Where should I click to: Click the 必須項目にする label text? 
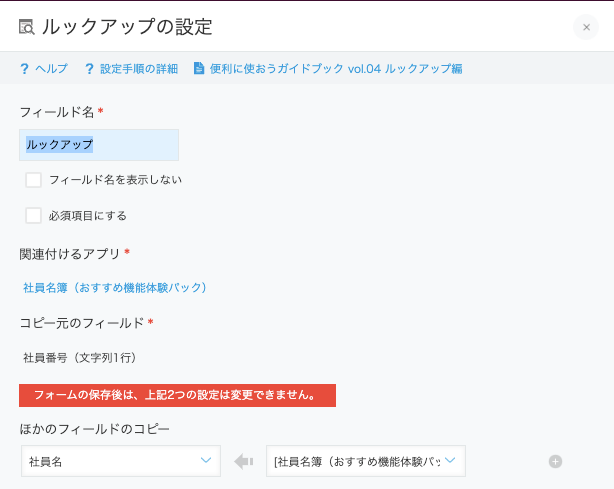click(x=88, y=216)
